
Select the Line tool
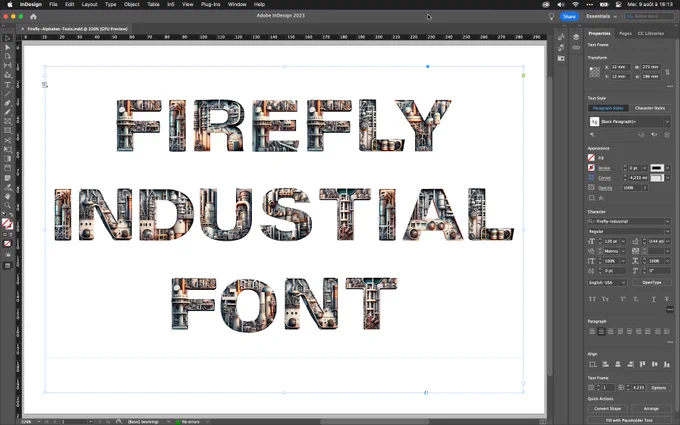click(x=7, y=94)
